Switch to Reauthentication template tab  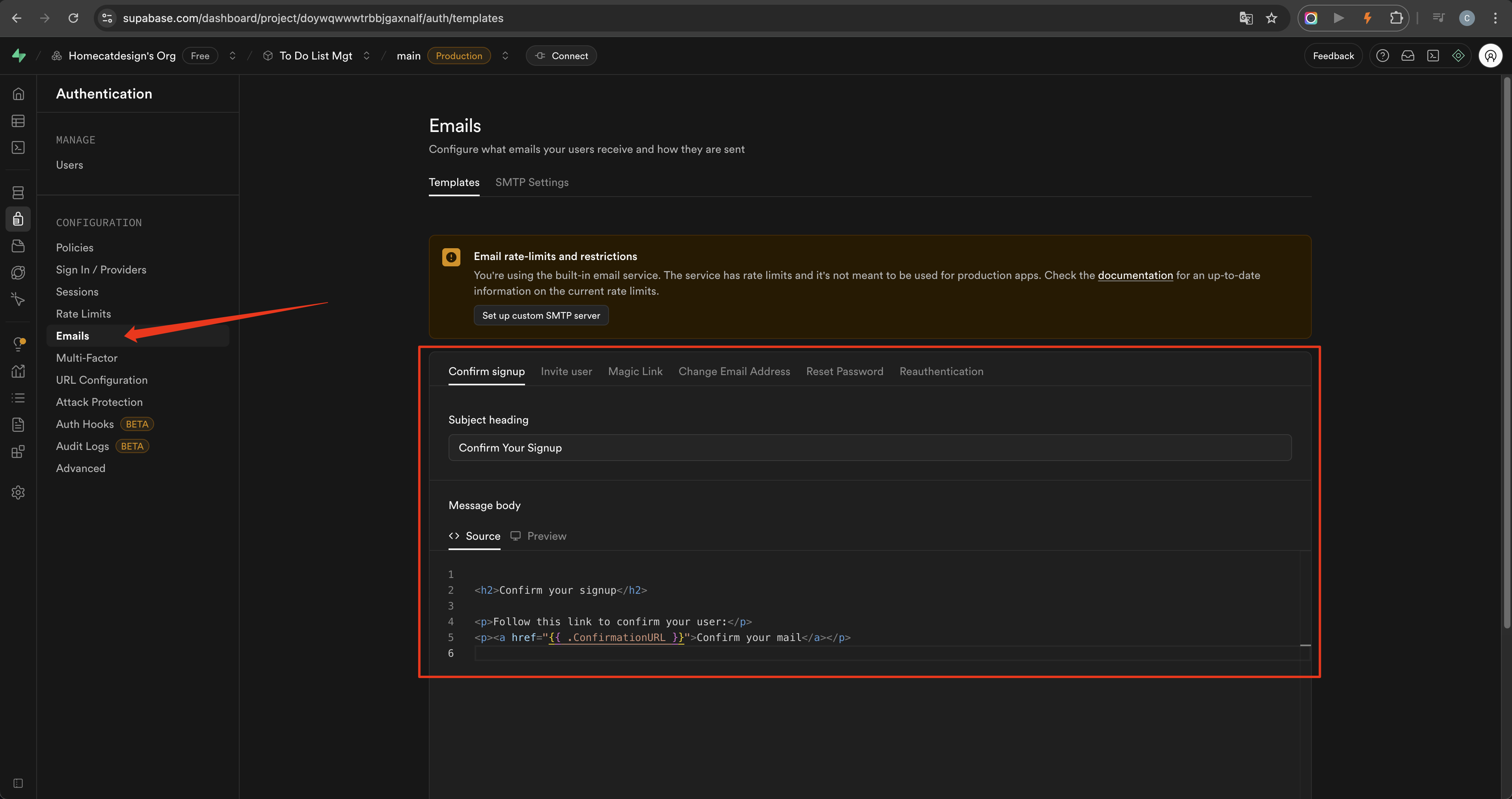tap(942, 372)
